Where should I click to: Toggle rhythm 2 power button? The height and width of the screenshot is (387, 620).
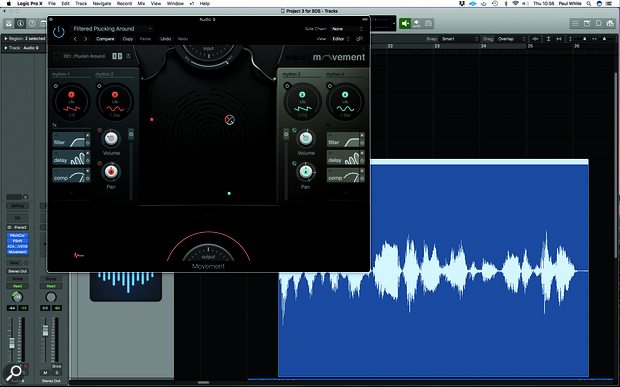point(99,86)
